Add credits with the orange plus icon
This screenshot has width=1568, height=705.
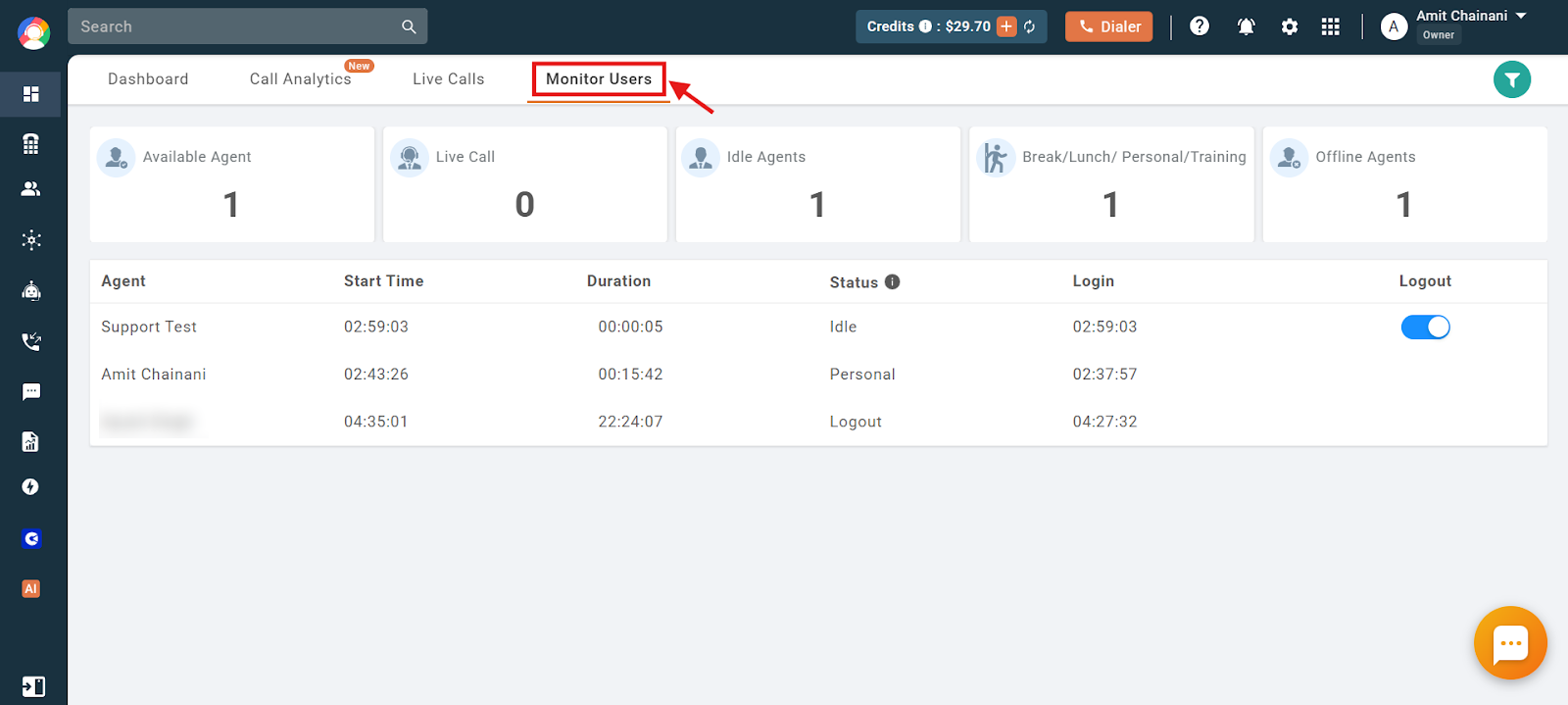(x=1006, y=26)
